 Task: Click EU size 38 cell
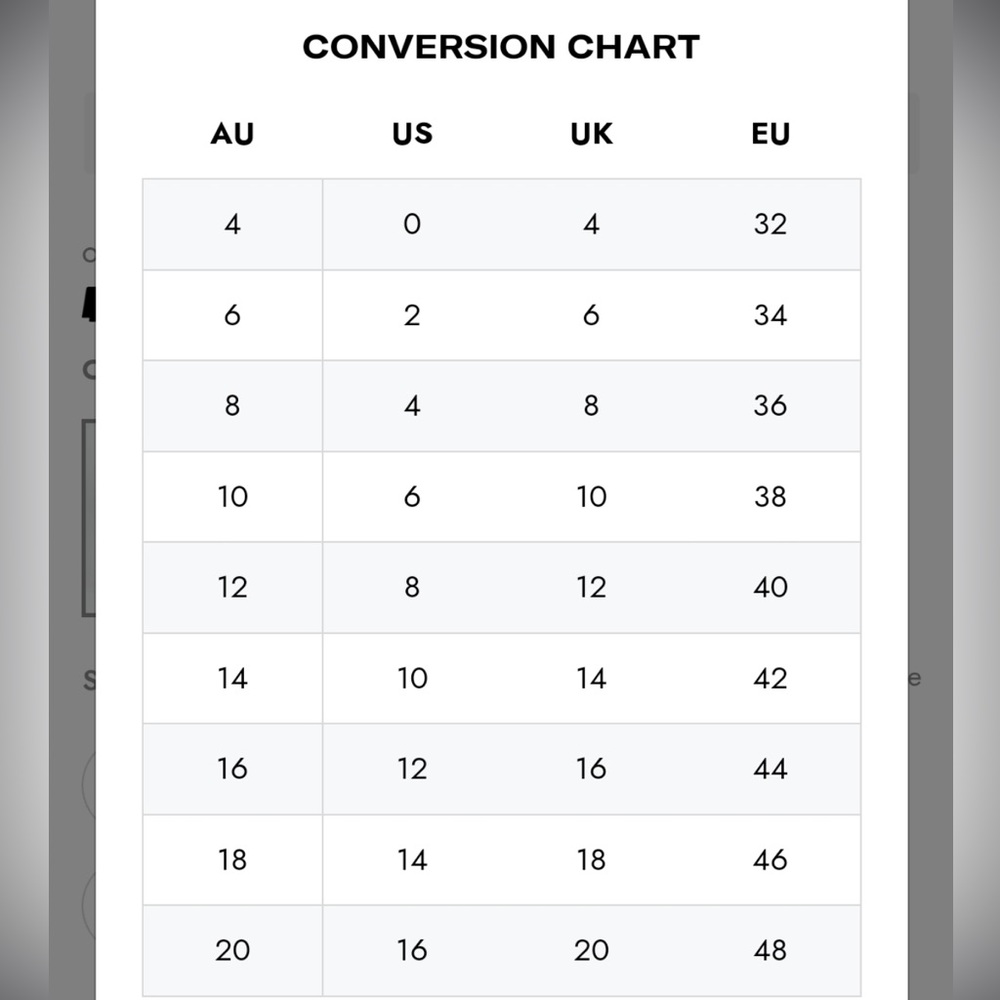click(770, 497)
